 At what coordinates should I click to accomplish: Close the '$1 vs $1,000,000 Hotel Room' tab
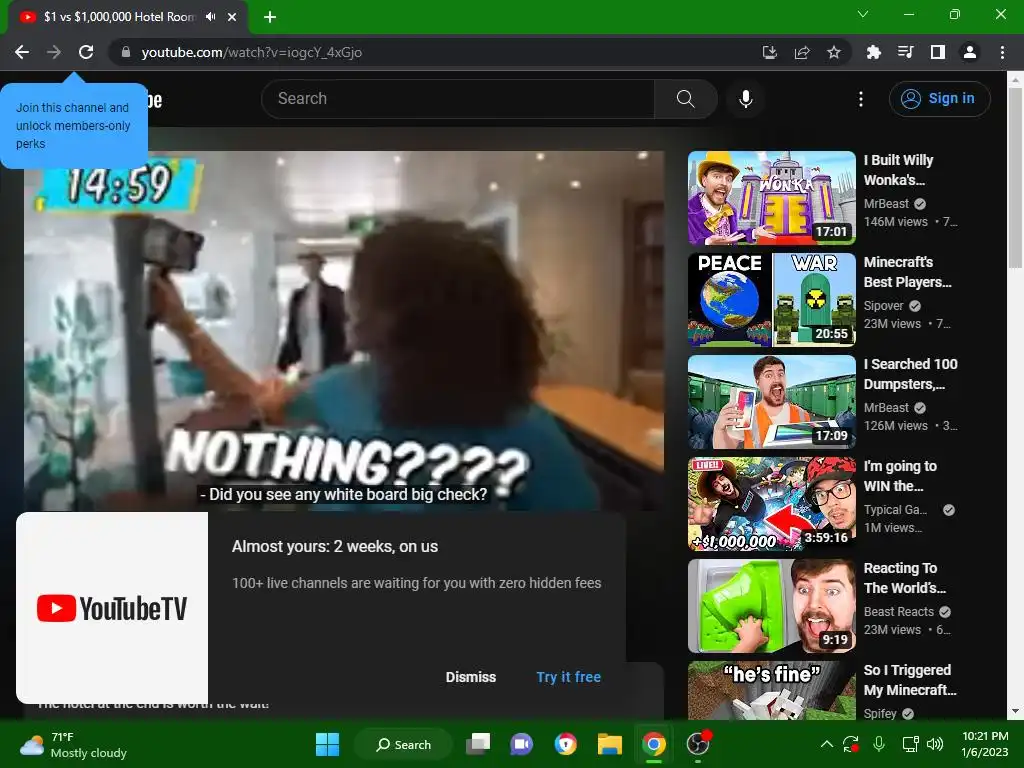[232, 17]
